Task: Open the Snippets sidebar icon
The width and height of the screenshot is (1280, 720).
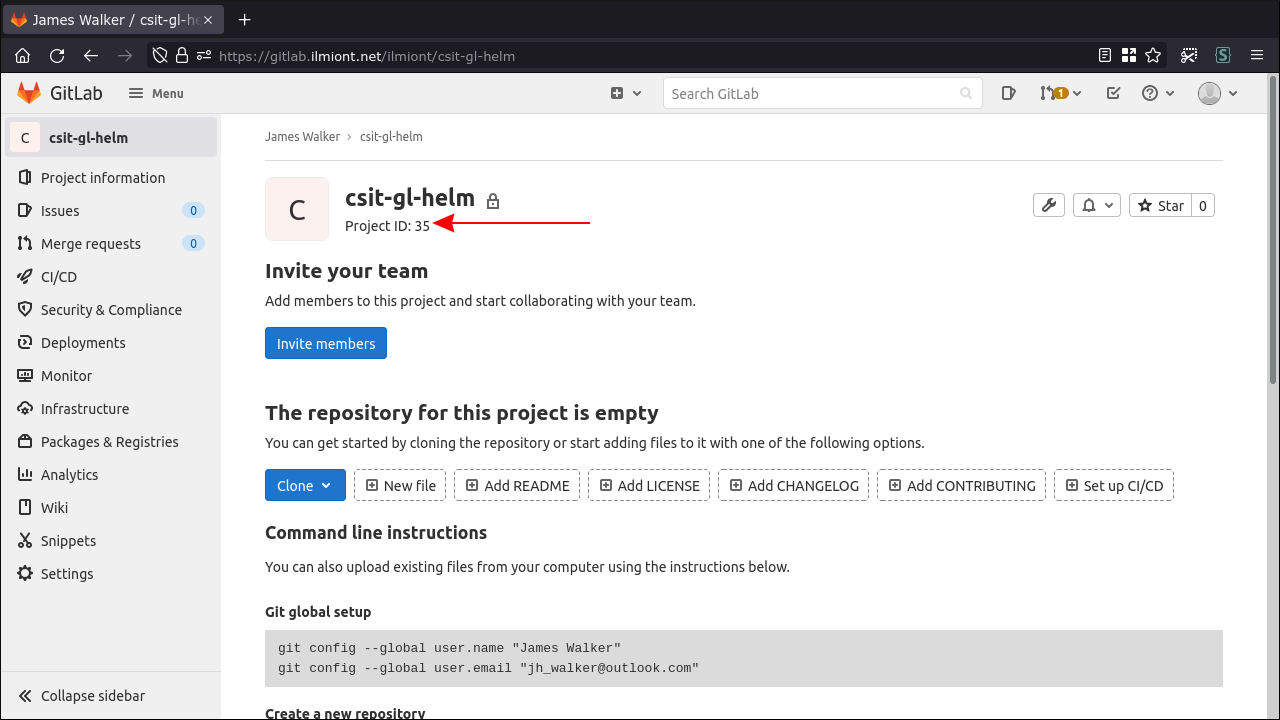Action: 66,540
